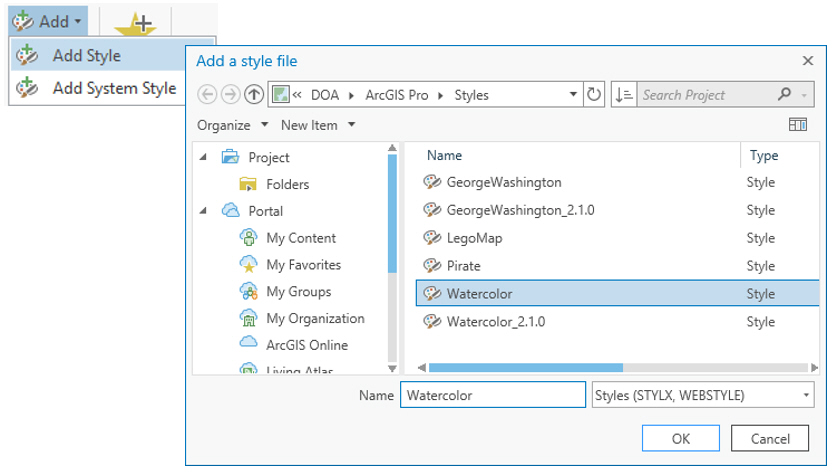Screen dimensions: 840x476
Task: Open the search options dropdown arrow
Action: tap(804, 96)
